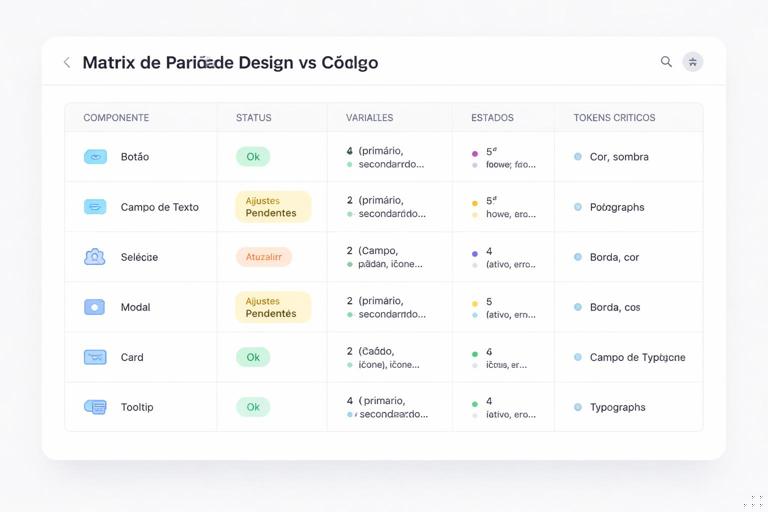Click the Seléção row component icon
This screenshot has width=768, height=512.
(95, 257)
